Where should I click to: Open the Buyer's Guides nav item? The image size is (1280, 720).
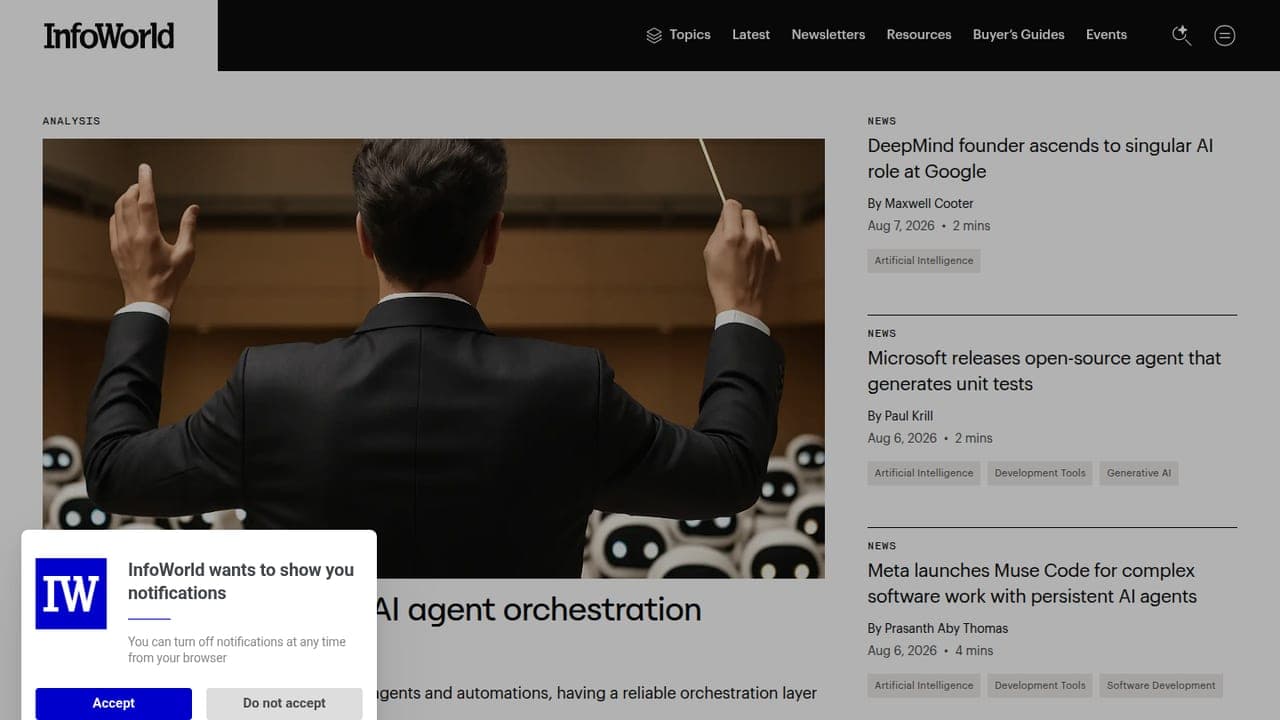[1018, 35]
